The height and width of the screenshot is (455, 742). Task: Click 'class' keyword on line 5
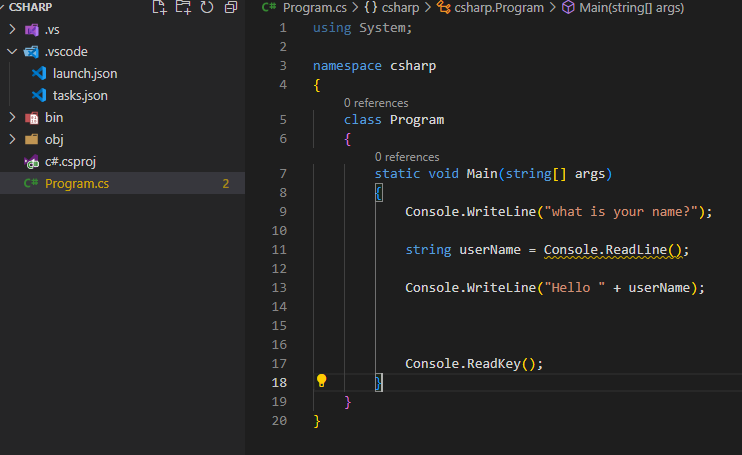[x=362, y=120]
